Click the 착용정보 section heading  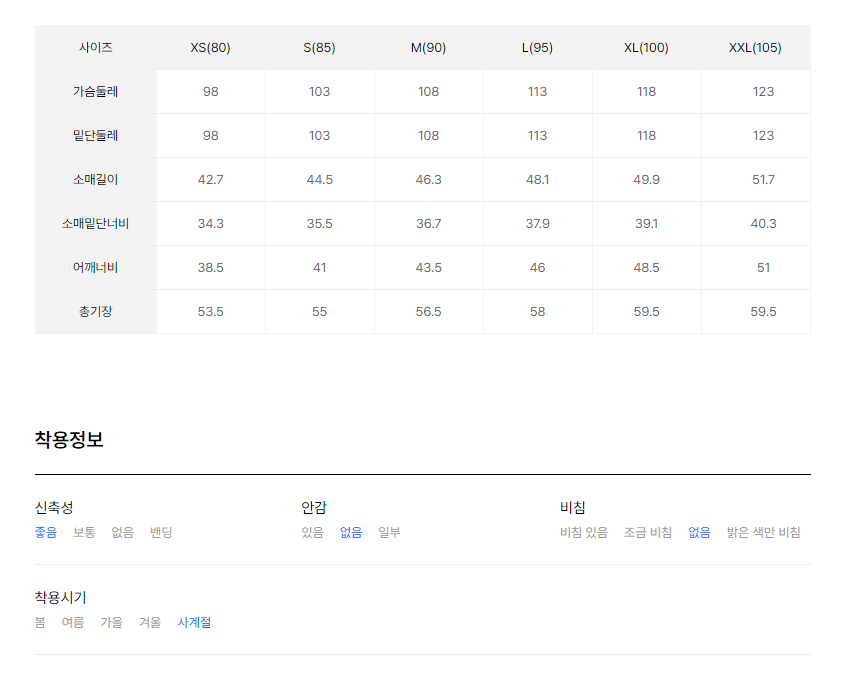tap(69, 439)
